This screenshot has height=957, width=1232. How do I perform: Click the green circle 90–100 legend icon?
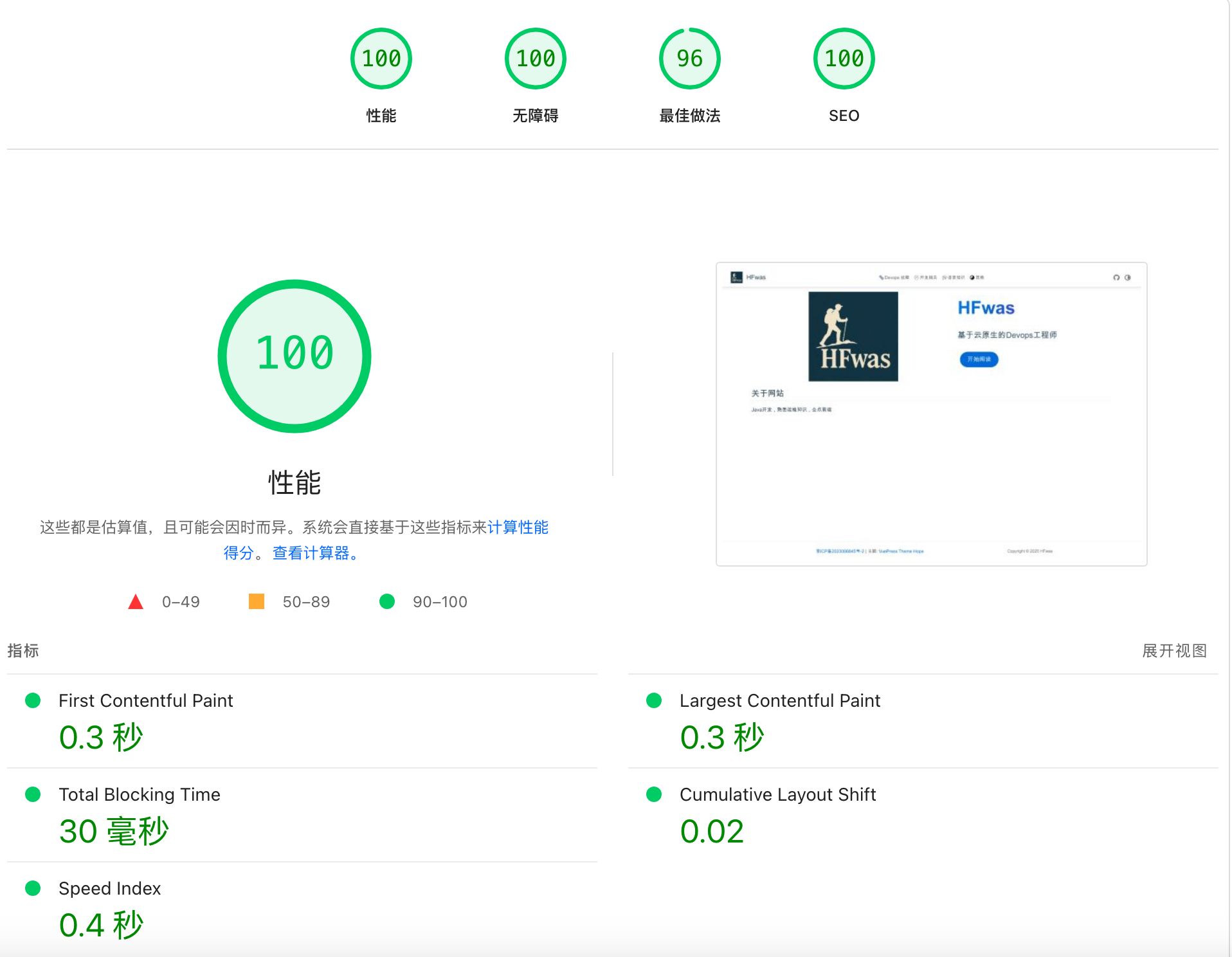(387, 601)
